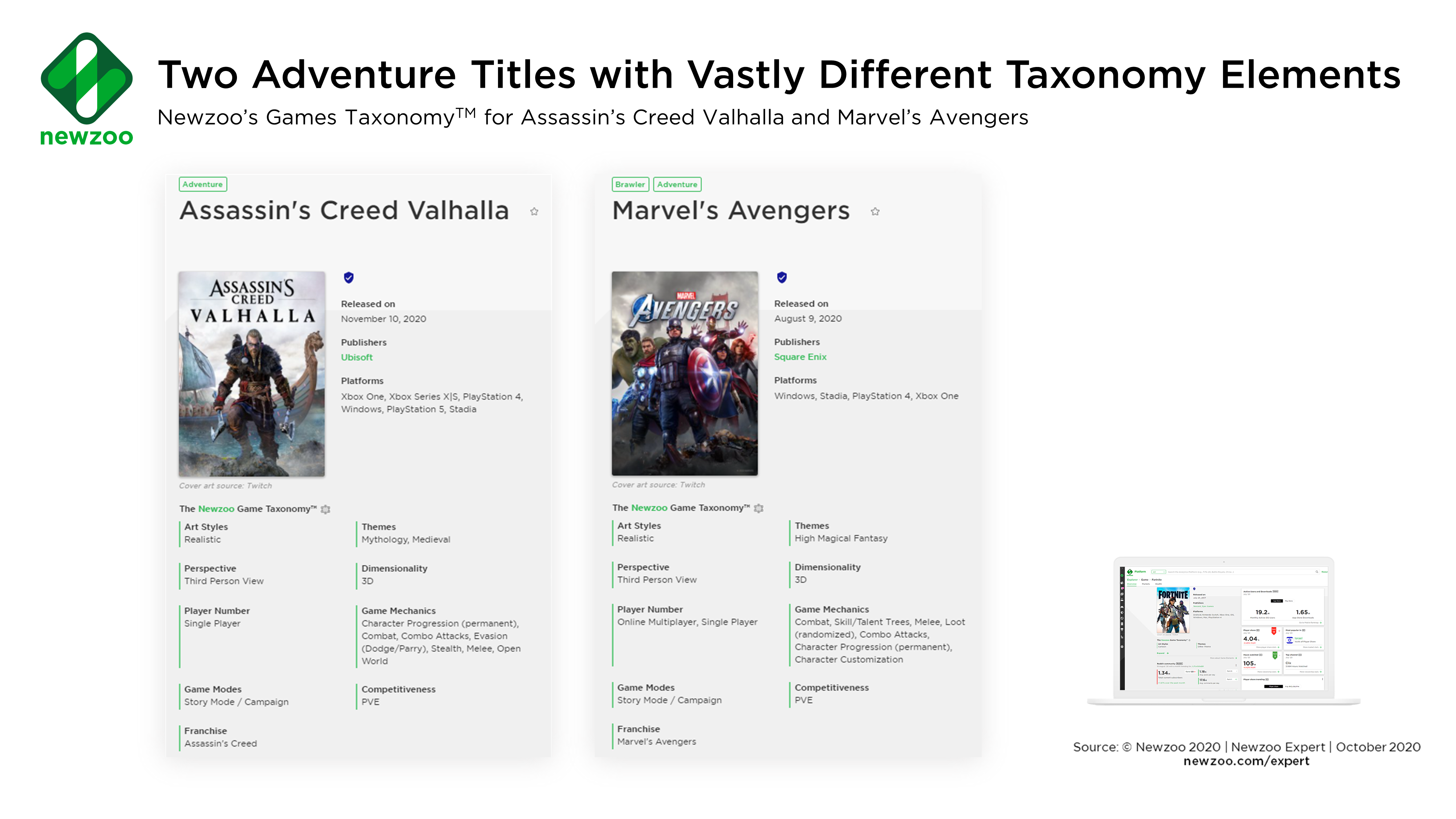Visit newzoo.com/expert source link

tap(1246, 761)
